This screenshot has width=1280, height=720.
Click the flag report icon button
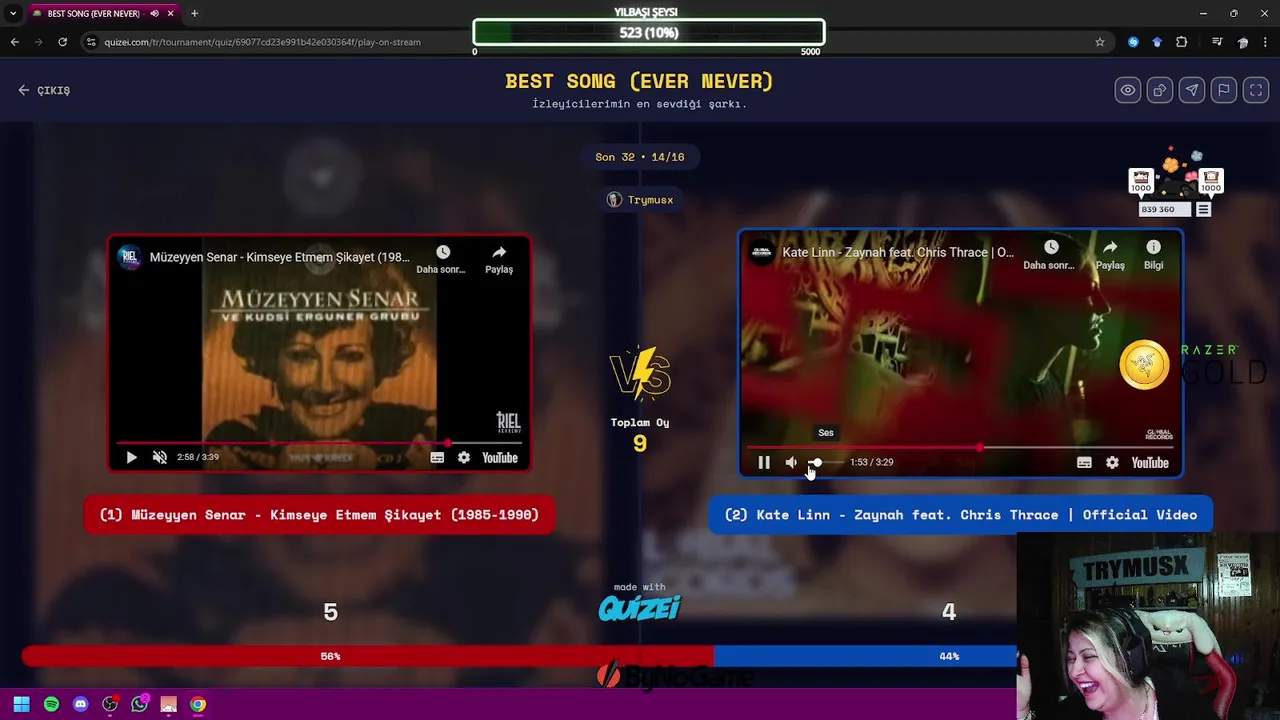(x=1224, y=90)
